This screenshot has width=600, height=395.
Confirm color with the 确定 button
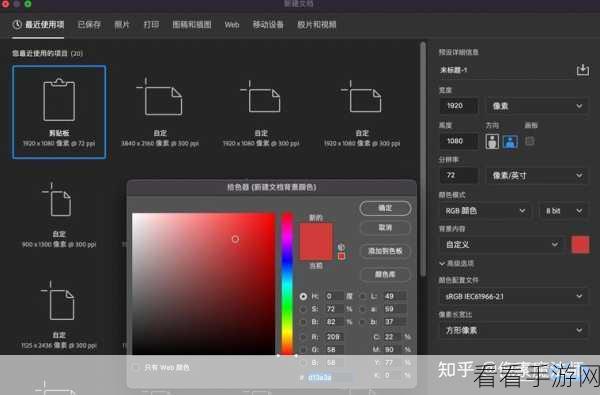[x=385, y=208]
